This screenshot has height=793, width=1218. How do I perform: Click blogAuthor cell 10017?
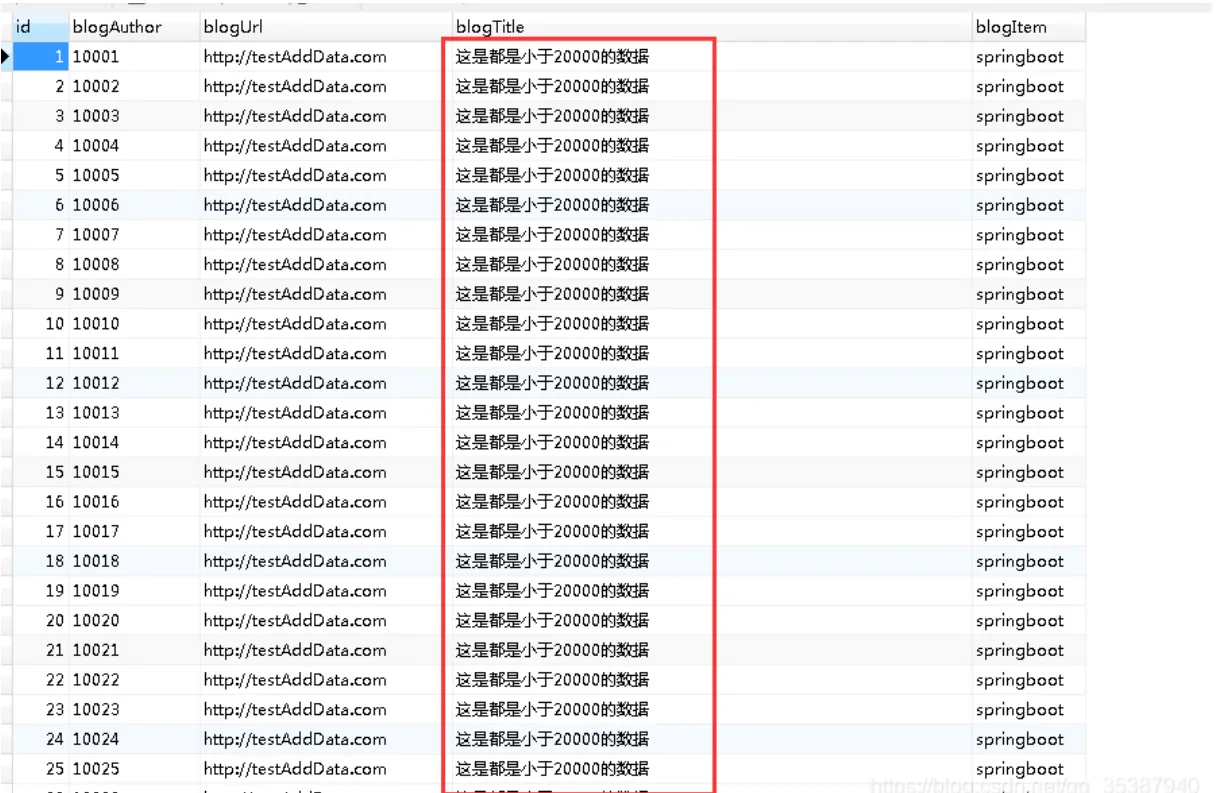coord(134,532)
